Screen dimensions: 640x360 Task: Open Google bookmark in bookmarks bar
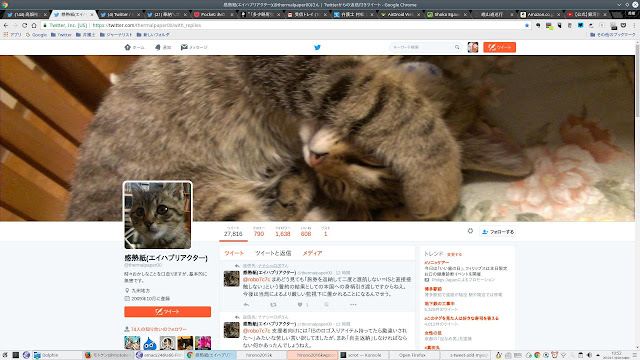click(x=36, y=35)
